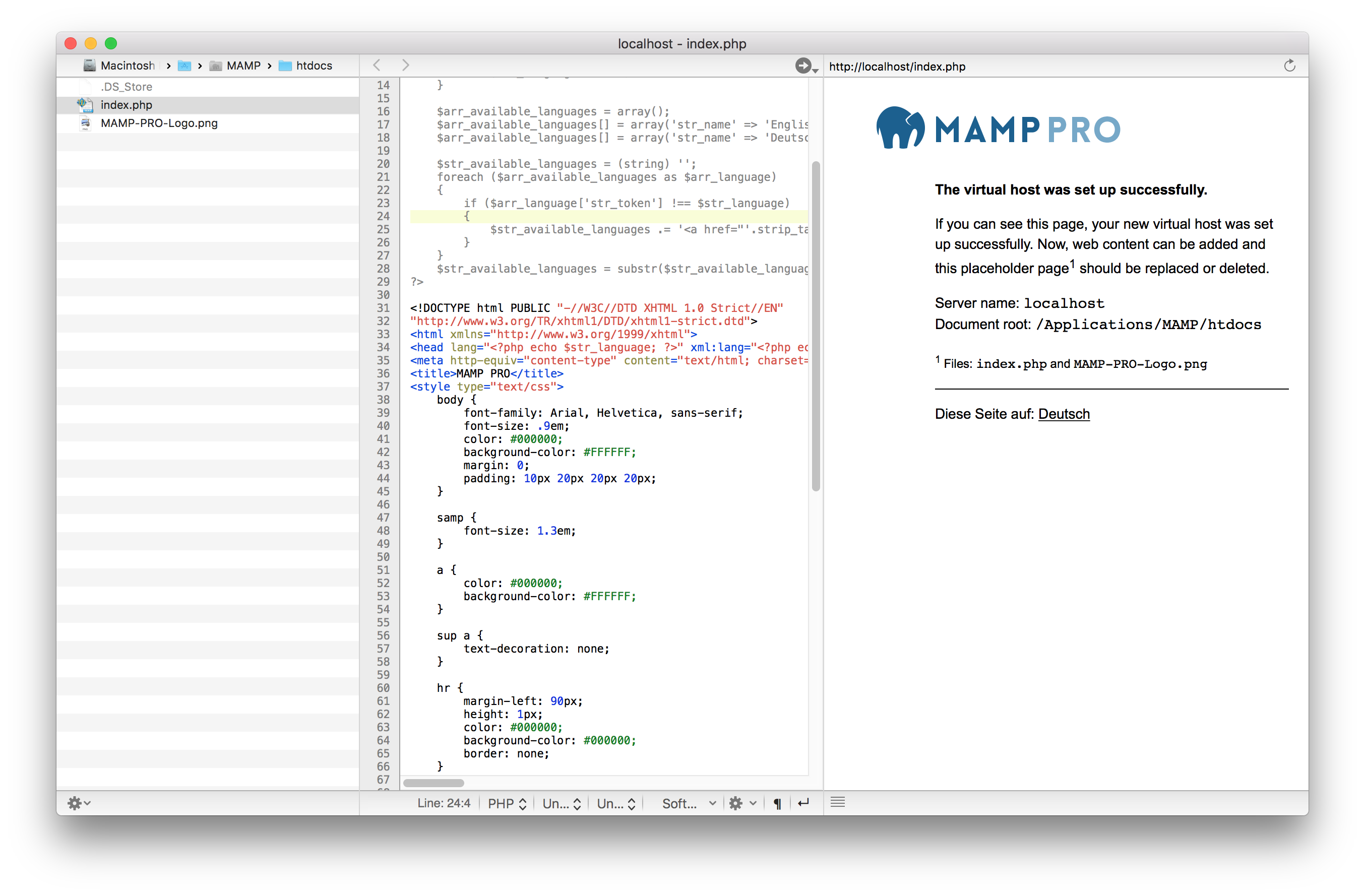The image size is (1365, 896).
Task: Open the Soft... tabs dropdown
Action: pos(689,803)
